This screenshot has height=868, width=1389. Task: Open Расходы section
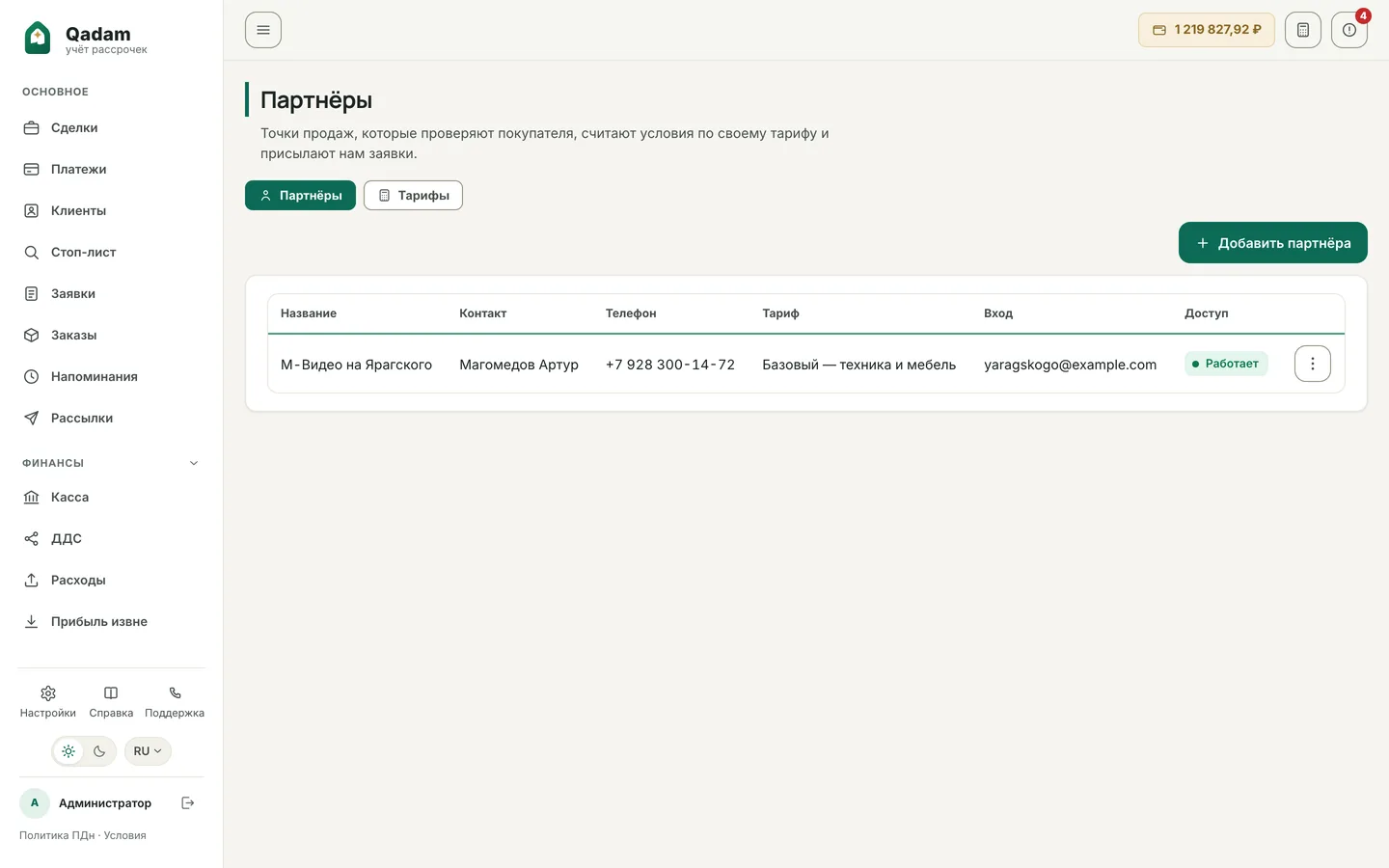click(x=112, y=581)
